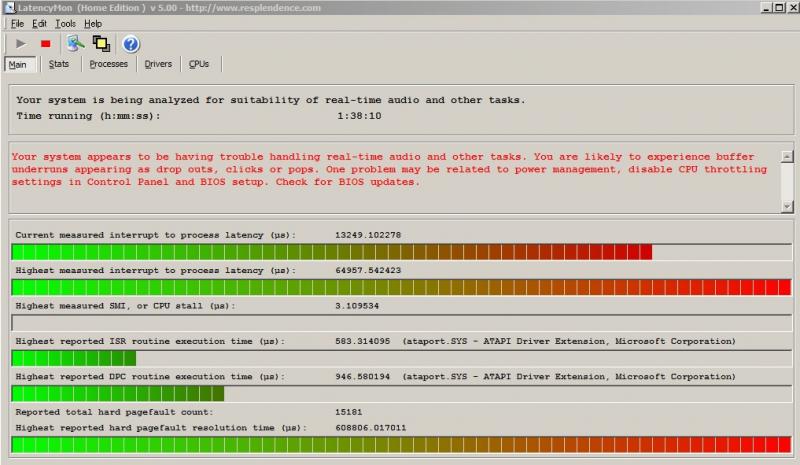Open help with the blue question mark icon
Image resolution: width=800 pixels, height=465 pixels.
(131, 44)
